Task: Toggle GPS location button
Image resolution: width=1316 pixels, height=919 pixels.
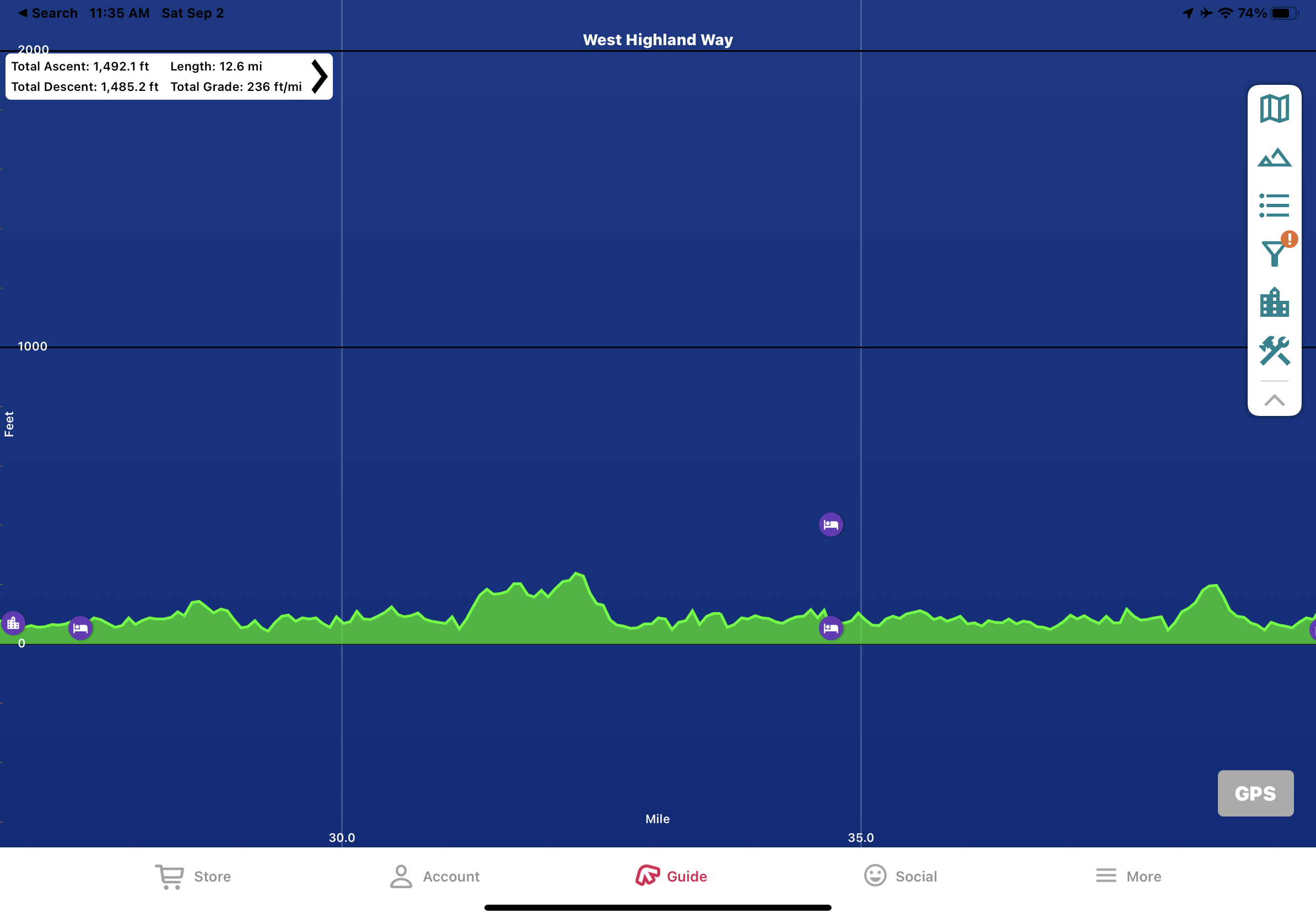Action: pyautogui.click(x=1255, y=793)
